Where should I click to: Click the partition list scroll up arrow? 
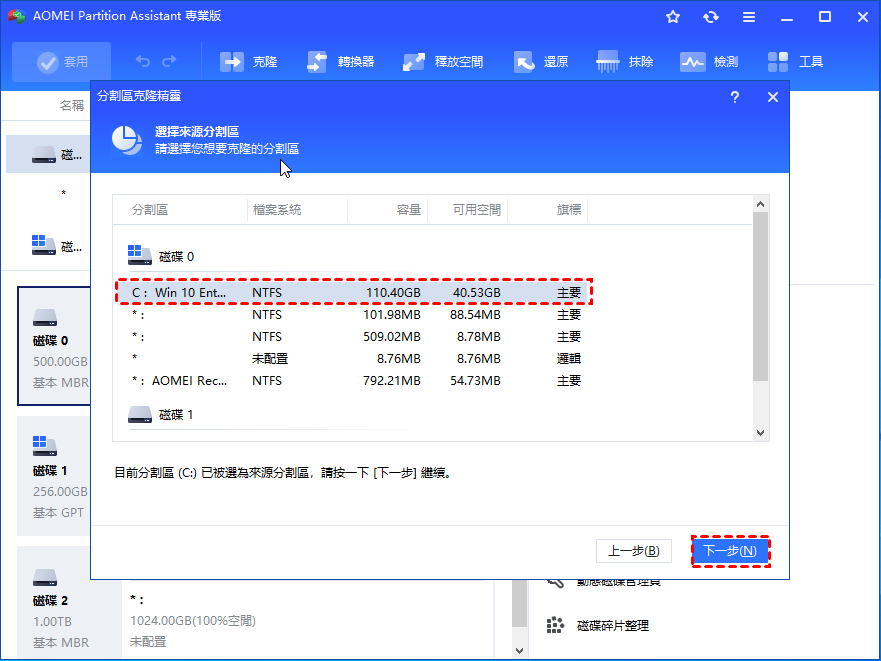(x=761, y=204)
